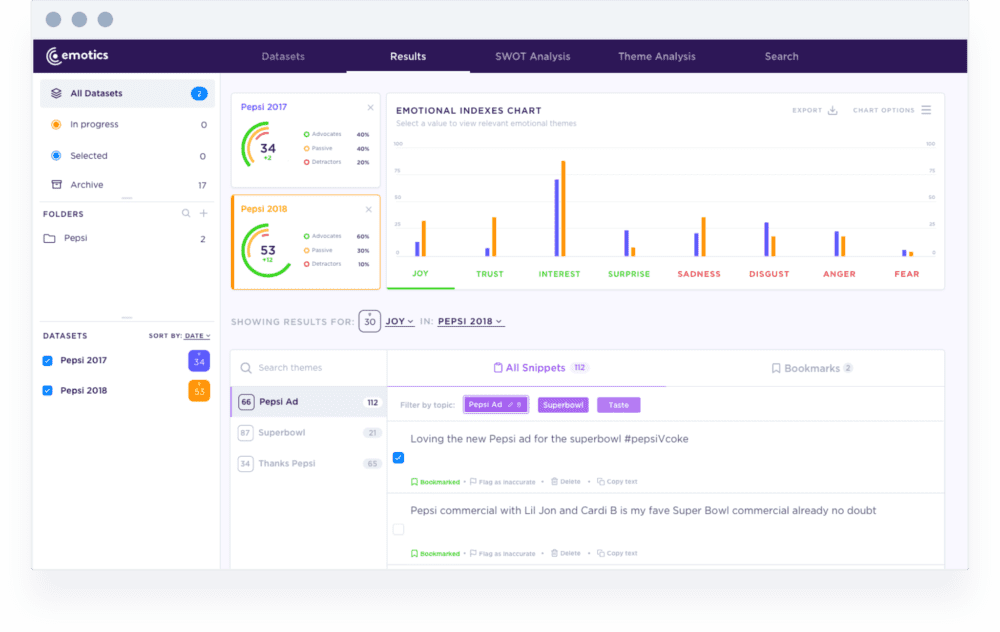Open the All Snippets tab
This screenshot has height=632, width=1000.
540,368
